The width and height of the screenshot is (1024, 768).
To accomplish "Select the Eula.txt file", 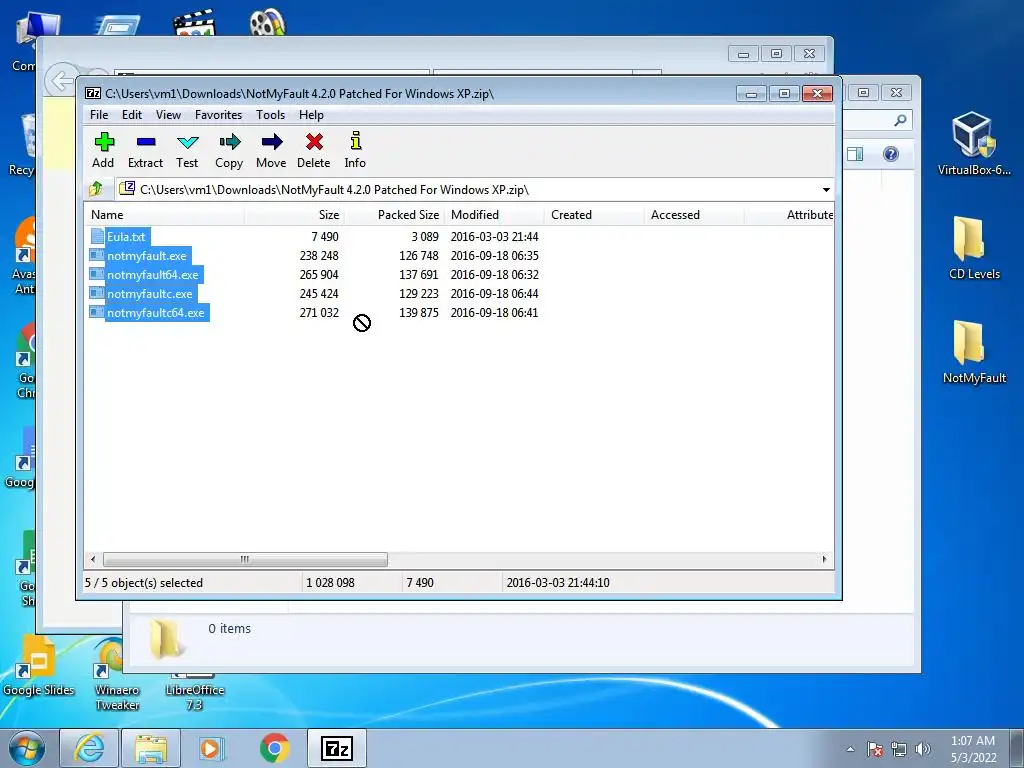I will (x=126, y=237).
